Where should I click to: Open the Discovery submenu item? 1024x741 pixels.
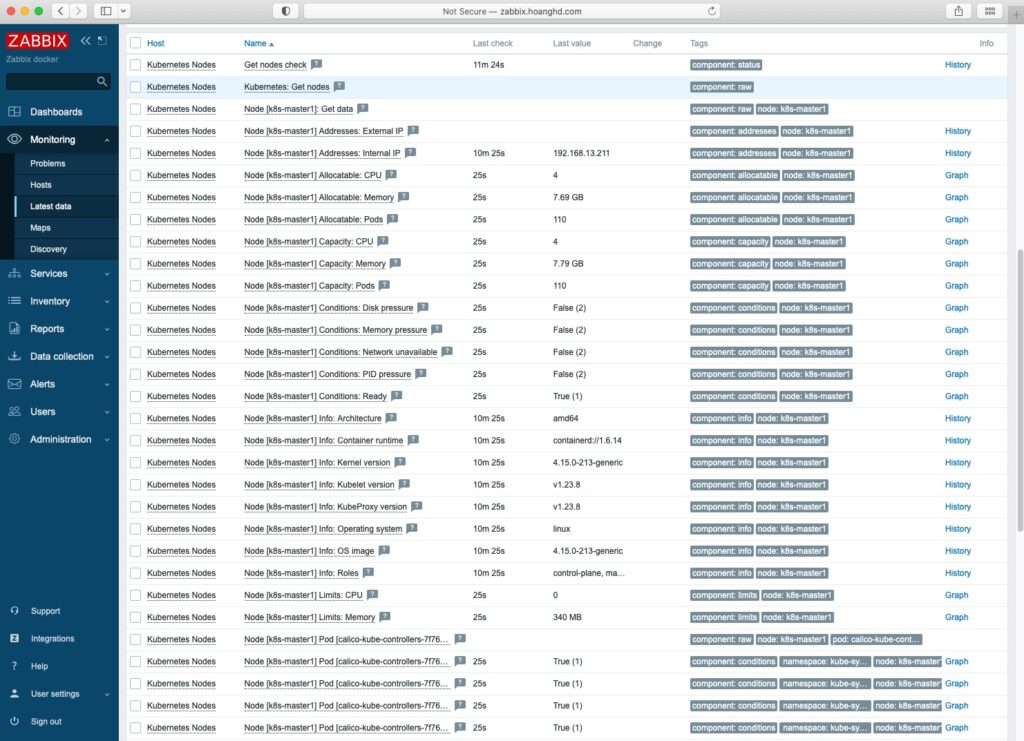click(48, 249)
